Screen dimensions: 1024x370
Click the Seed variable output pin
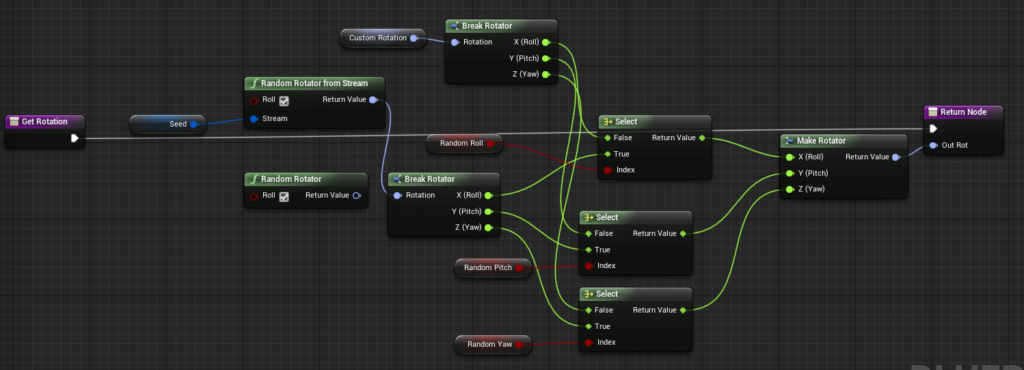coord(194,124)
